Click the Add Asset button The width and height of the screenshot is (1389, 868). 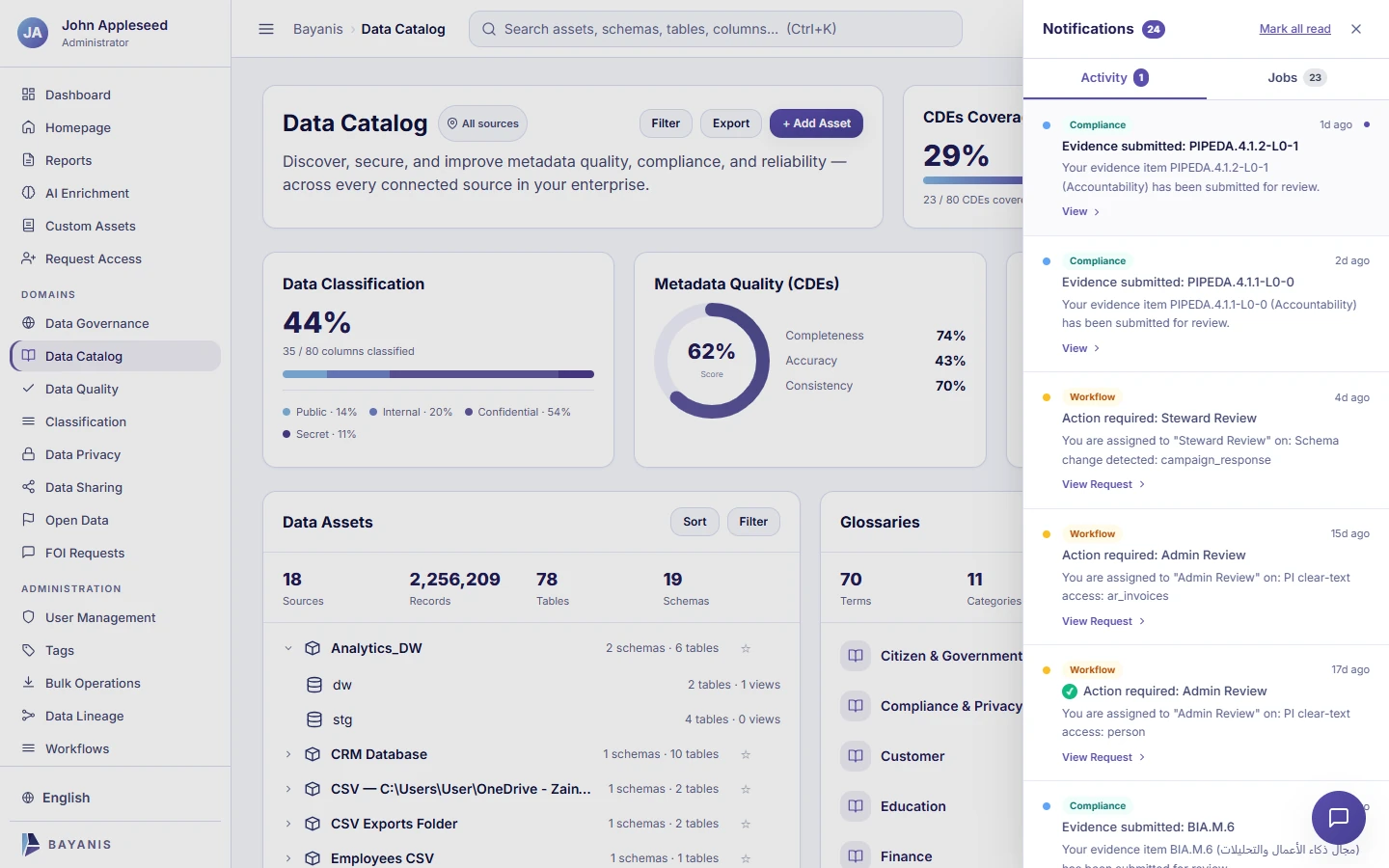816,123
